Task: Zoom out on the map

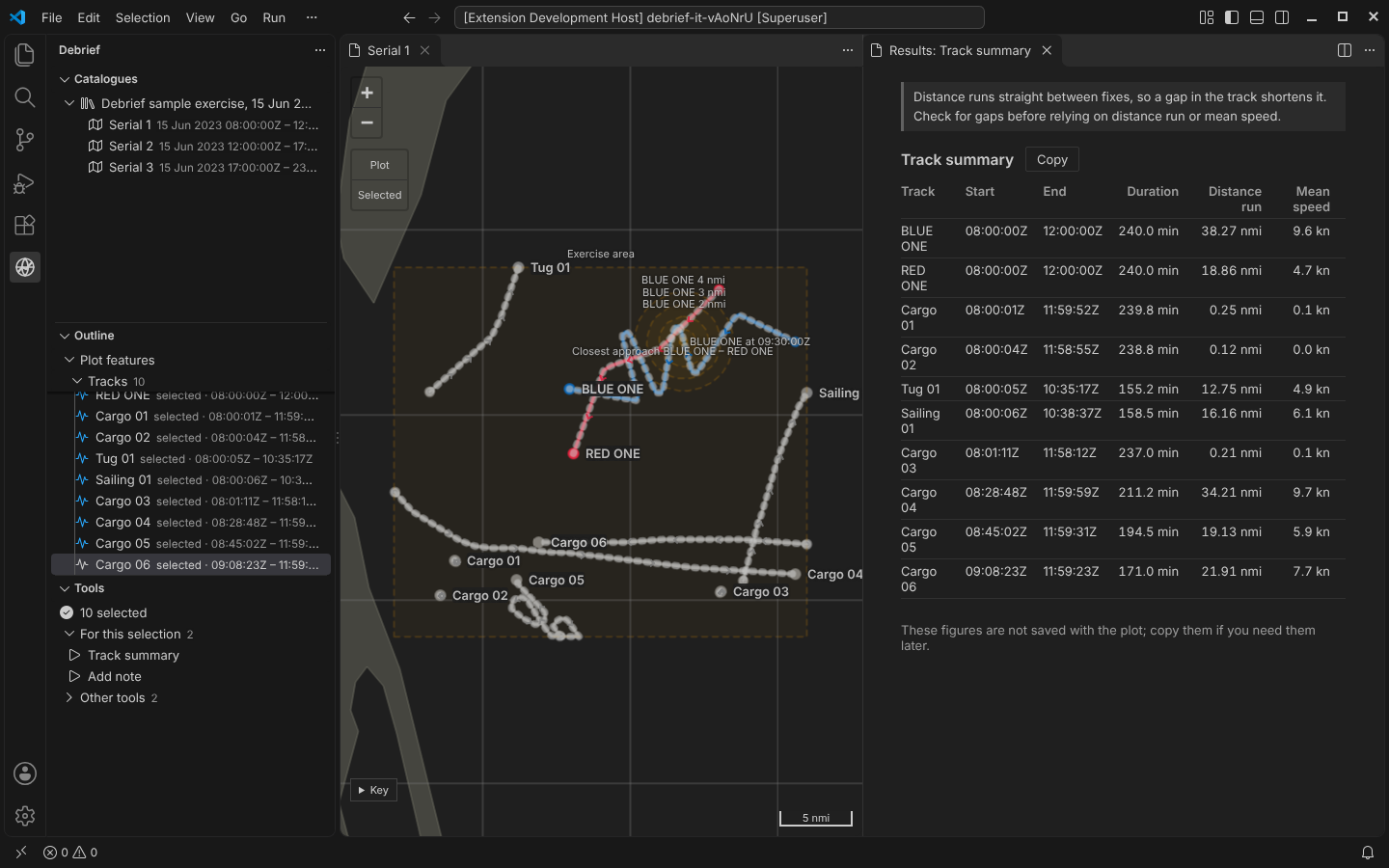Action: pyautogui.click(x=367, y=122)
